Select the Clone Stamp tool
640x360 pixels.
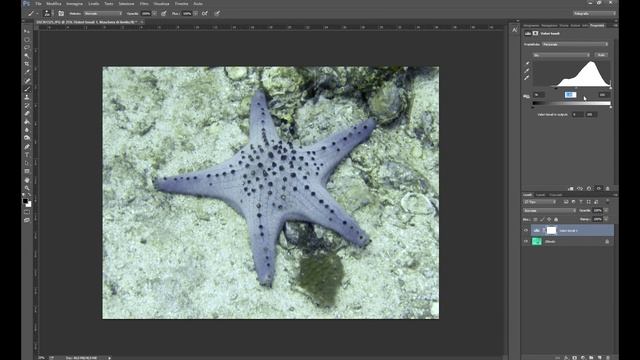pos(27,97)
